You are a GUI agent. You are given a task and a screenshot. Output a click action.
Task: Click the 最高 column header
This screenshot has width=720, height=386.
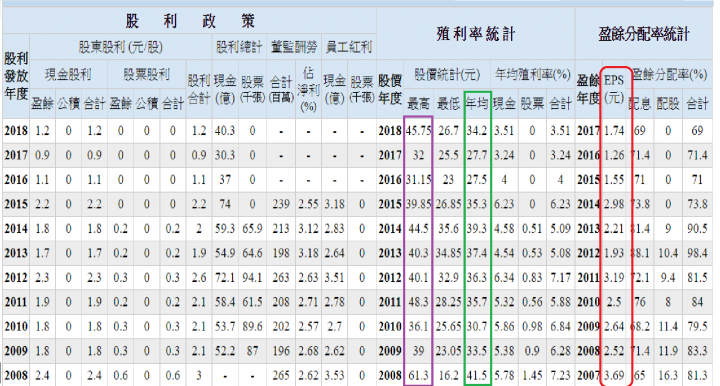[418, 104]
